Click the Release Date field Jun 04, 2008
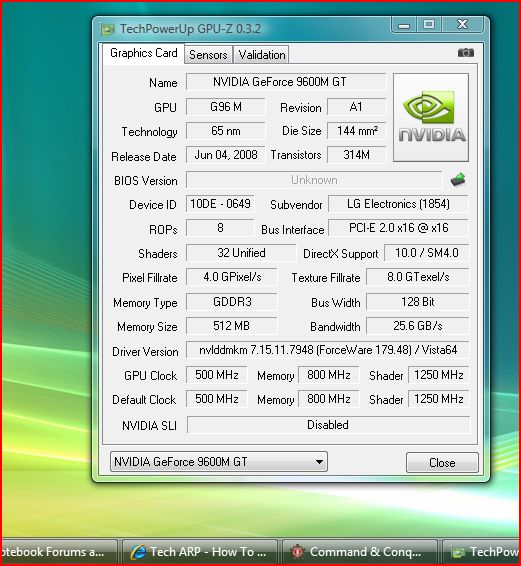This screenshot has width=521, height=566. coord(226,155)
